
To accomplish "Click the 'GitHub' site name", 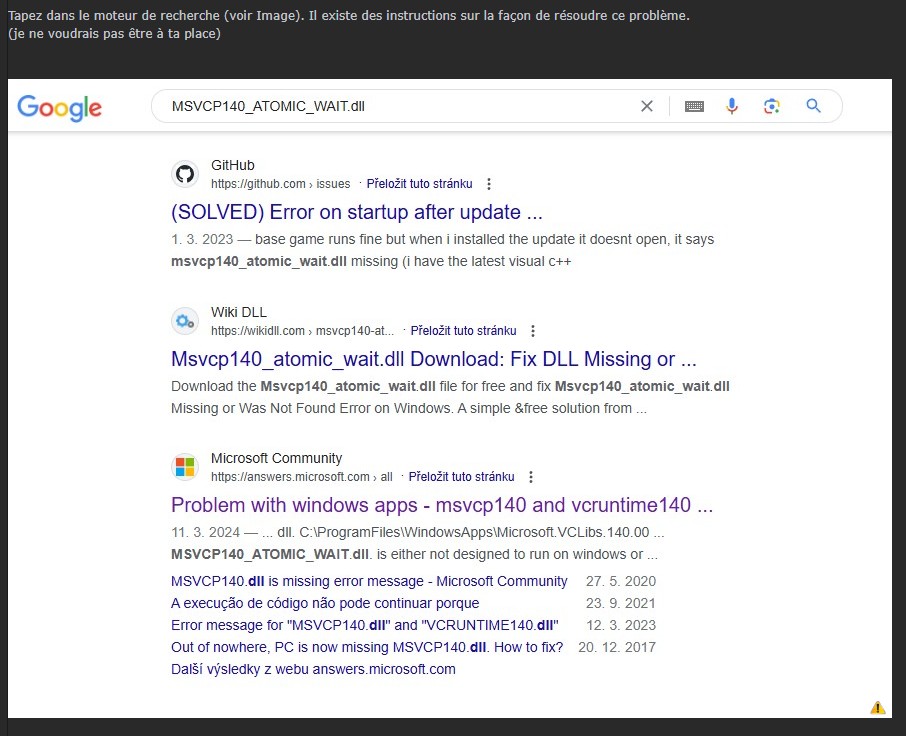I will click(x=232, y=165).
